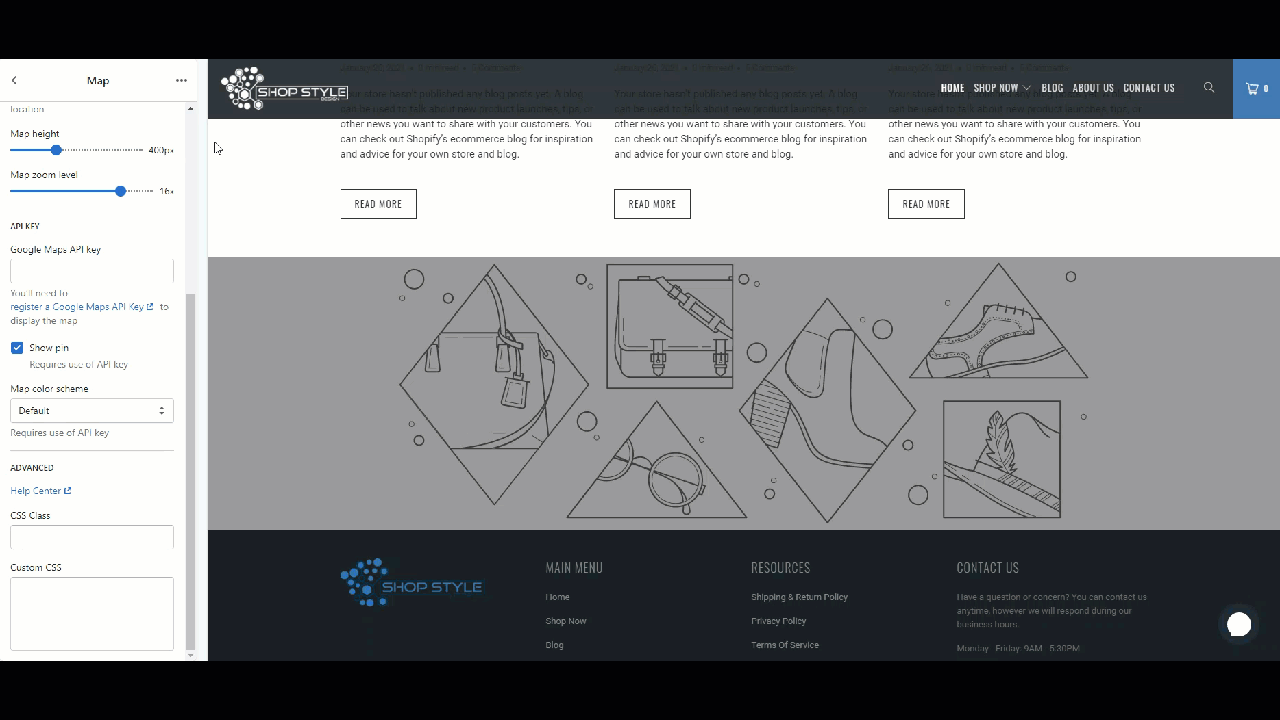Open About Us navigation item

coord(1093,88)
